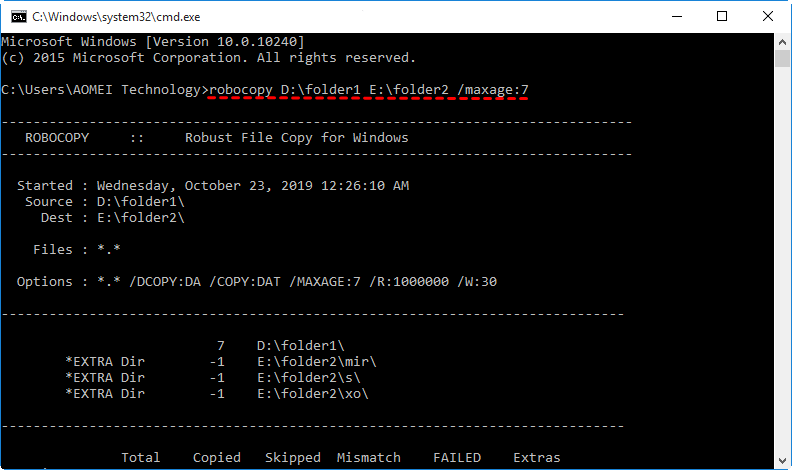Image resolution: width=792 pixels, height=470 pixels.
Task: Click the 'C:\Users\AOMEI Technology>' prompt
Action: (x=105, y=90)
